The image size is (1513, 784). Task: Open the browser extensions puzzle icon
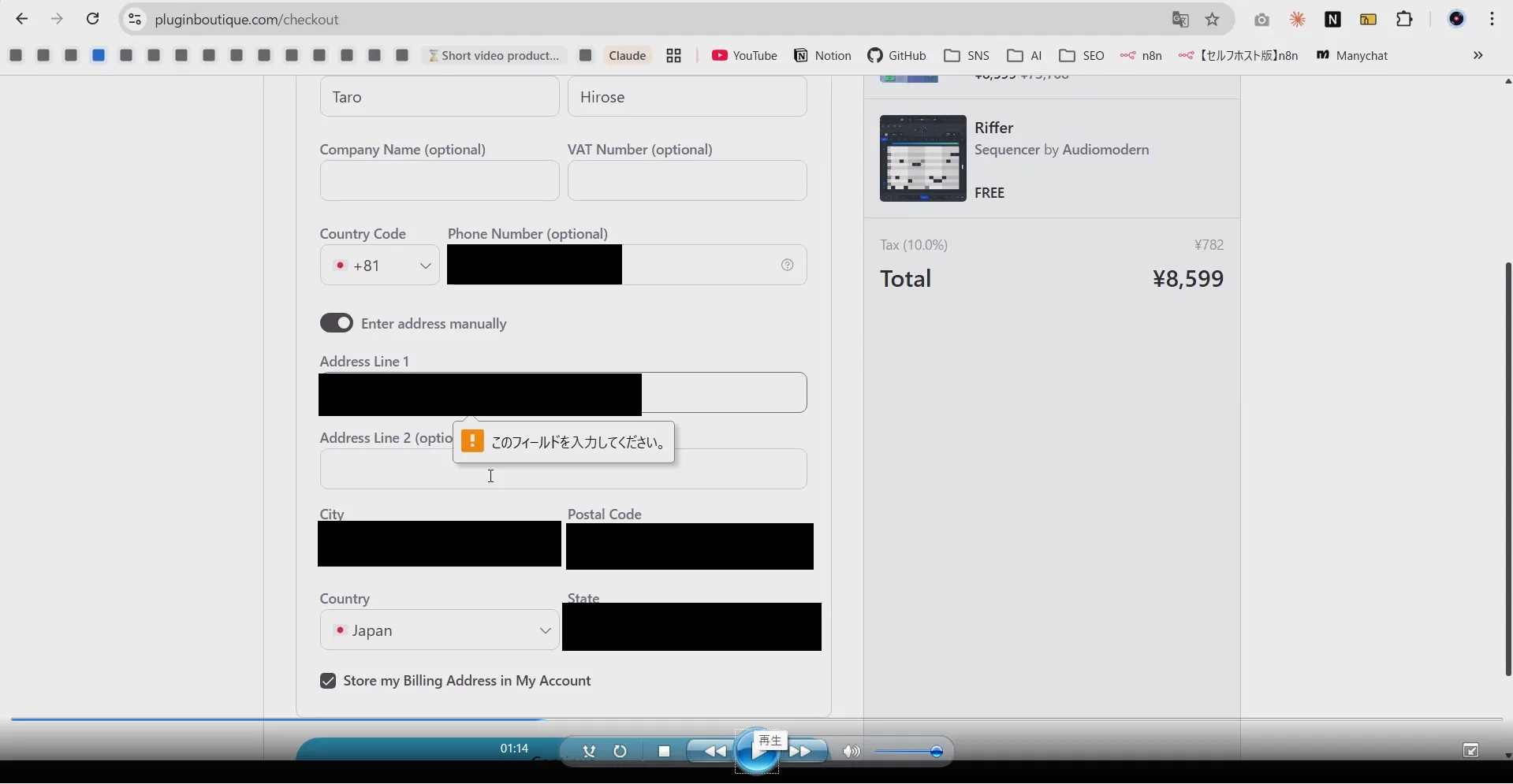pos(1405,19)
